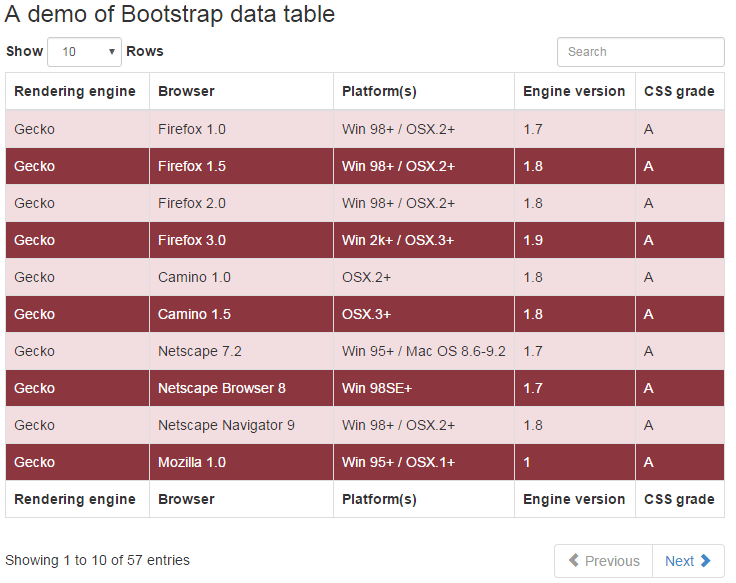Click CSS grade A in Netscape 7.2 row
Viewport: 736px width, 583px height.
point(680,351)
